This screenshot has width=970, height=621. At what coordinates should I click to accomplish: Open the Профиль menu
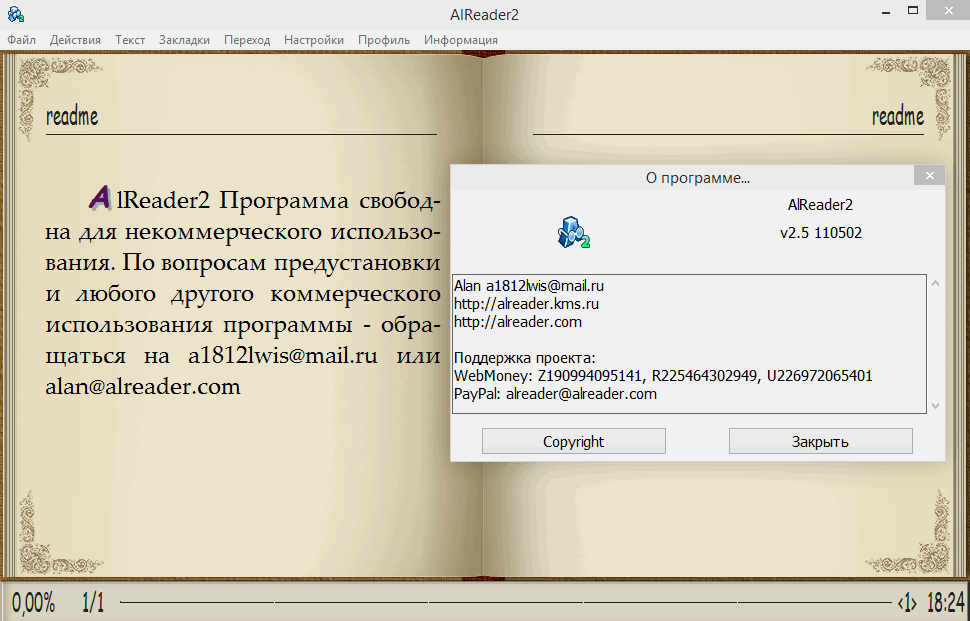[384, 40]
